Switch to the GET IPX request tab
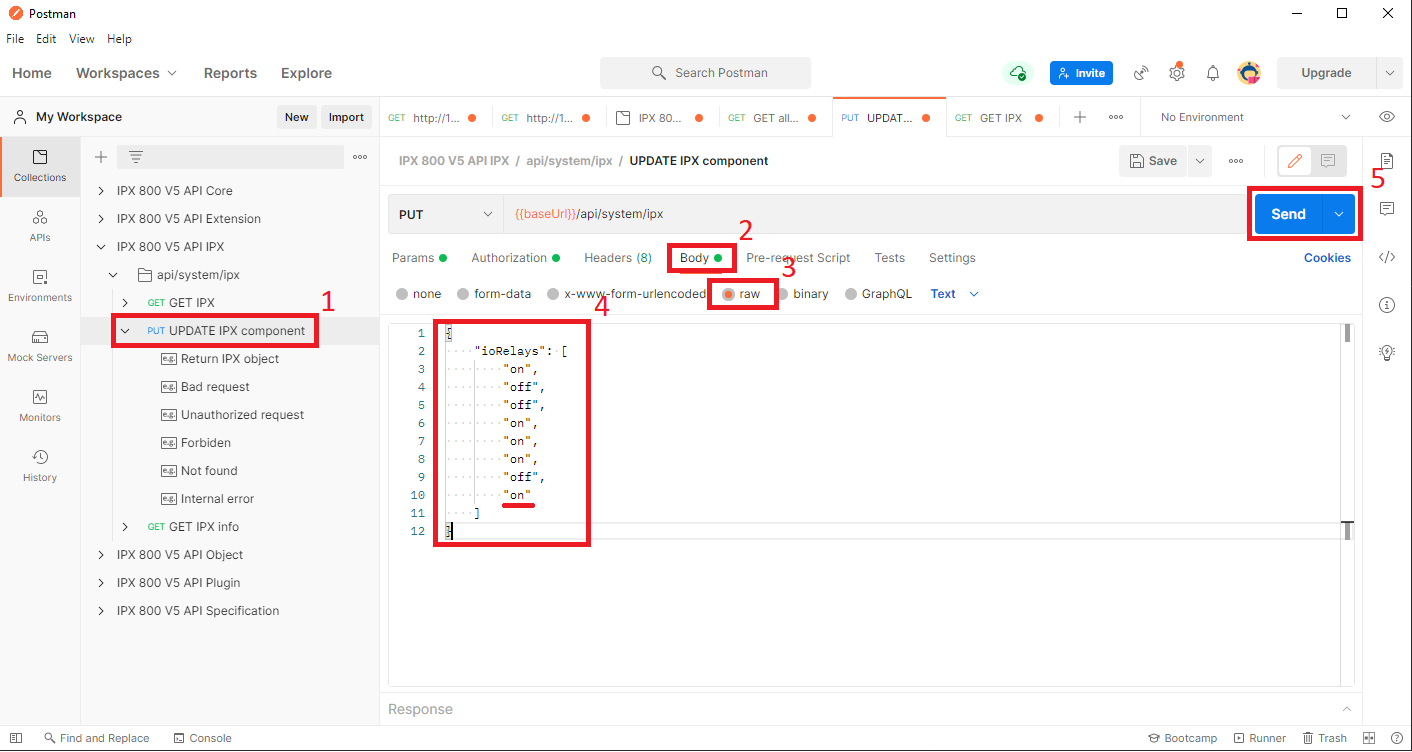Image resolution: width=1412 pixels, height=752 pixels. (1000, 118)
